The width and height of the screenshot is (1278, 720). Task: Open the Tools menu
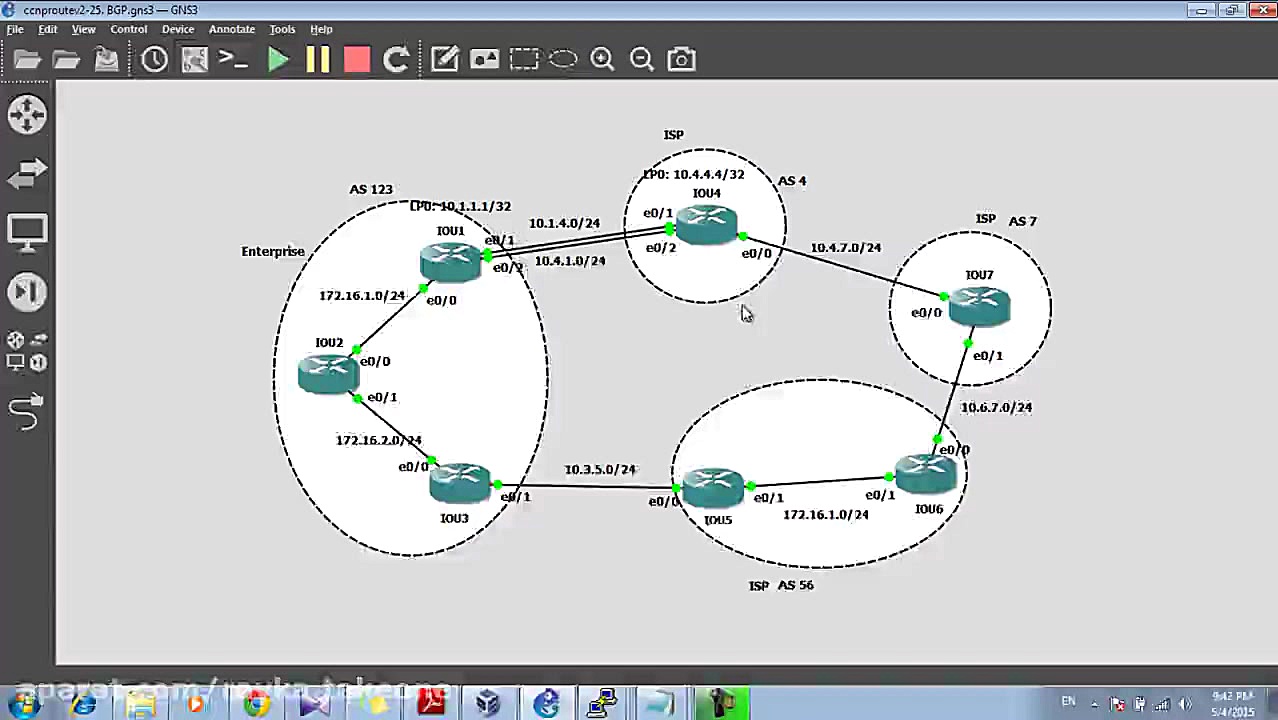282,29
